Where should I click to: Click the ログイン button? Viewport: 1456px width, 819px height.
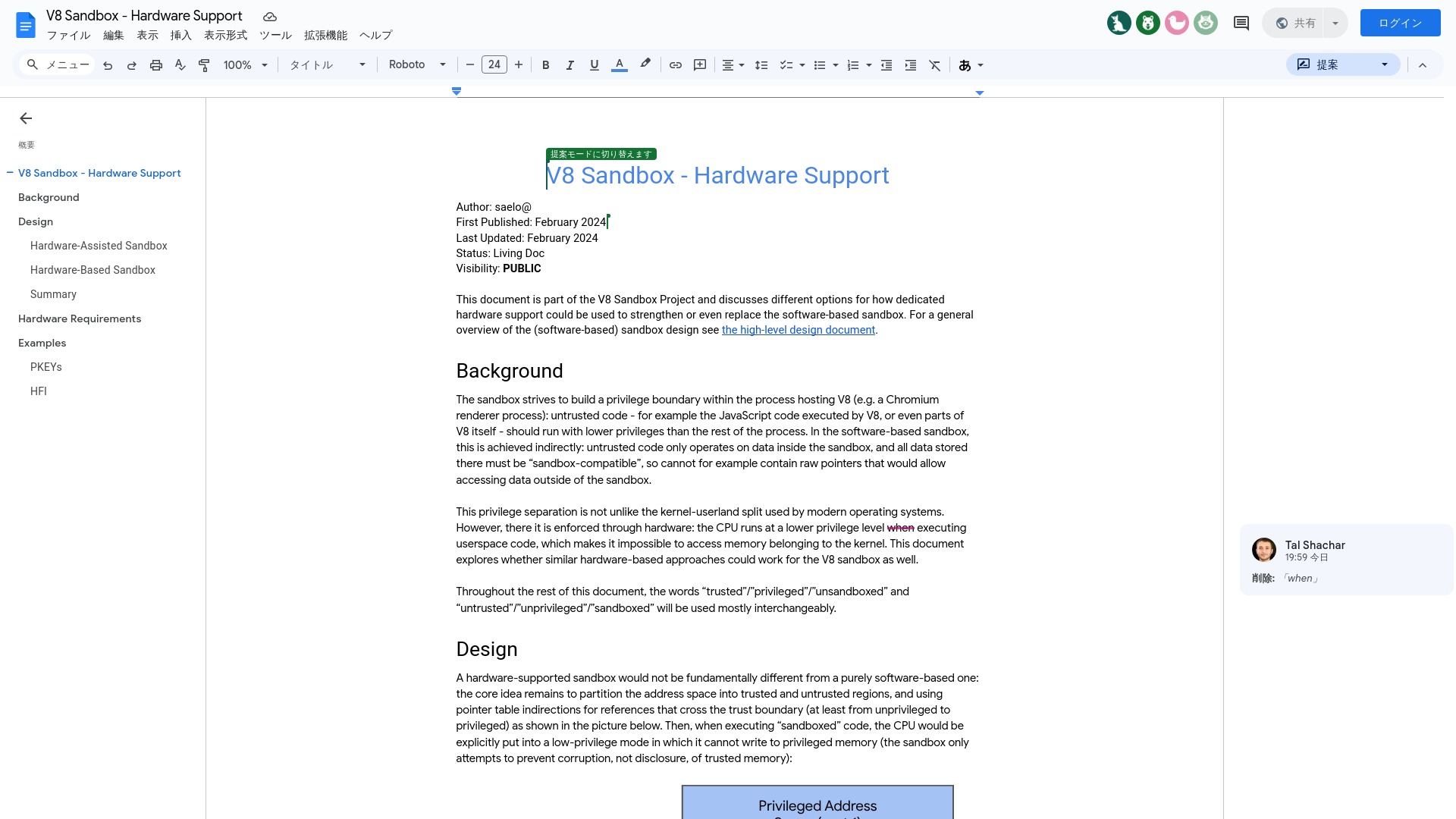coord(1400,22)
